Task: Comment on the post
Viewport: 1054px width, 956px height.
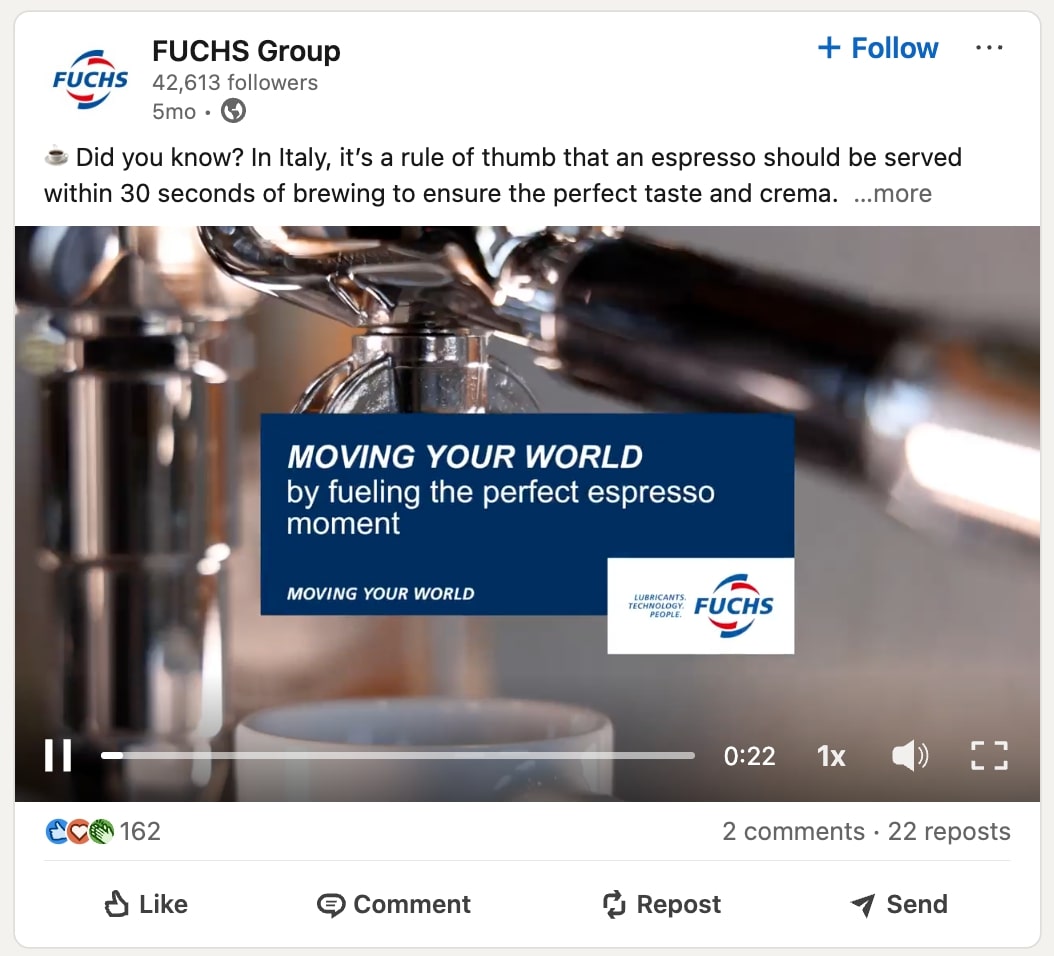Action: point(394,904)
